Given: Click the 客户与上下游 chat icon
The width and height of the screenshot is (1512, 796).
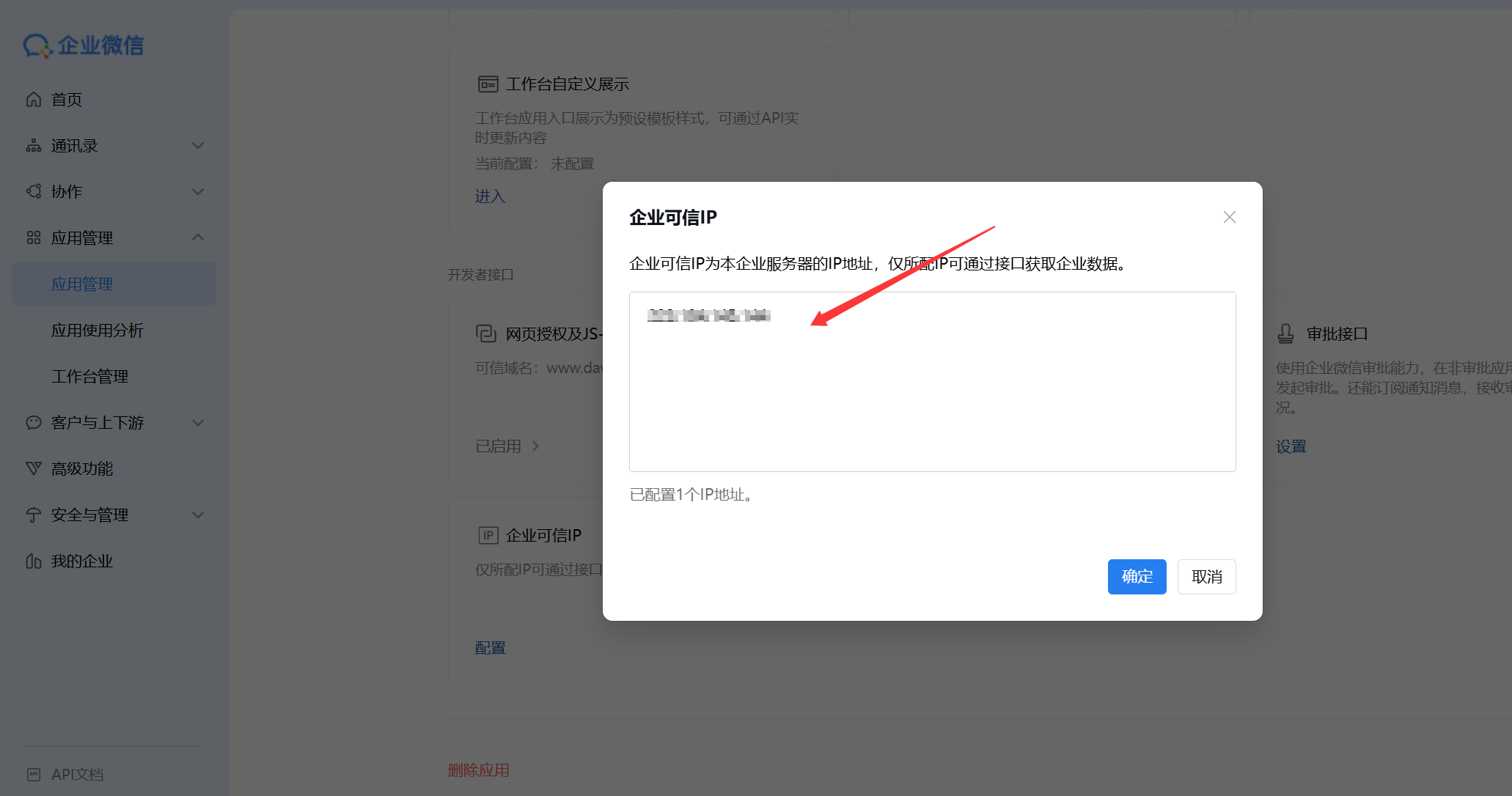Looking at the screenshot, I should pos(34,422).
